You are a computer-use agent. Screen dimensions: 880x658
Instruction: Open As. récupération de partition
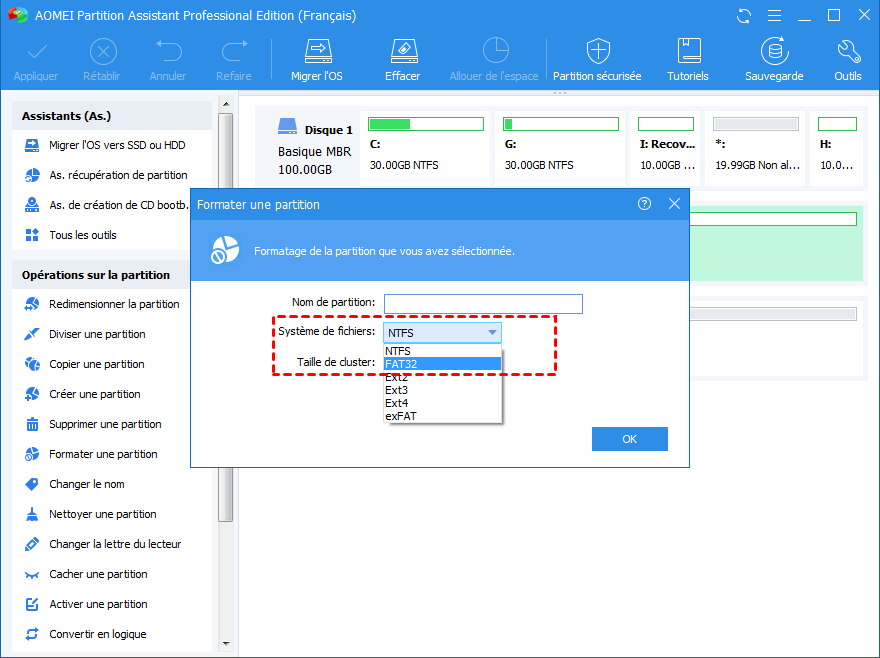[x=107, y=175]
